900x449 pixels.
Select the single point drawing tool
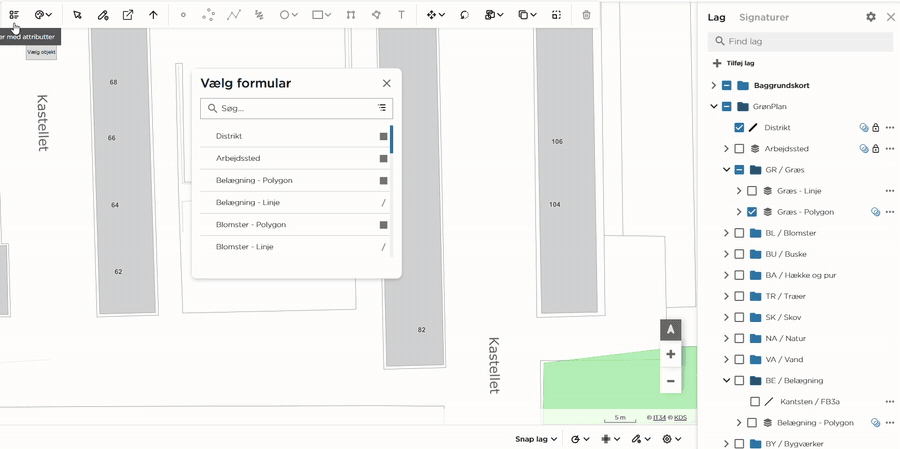coord(183,15)
